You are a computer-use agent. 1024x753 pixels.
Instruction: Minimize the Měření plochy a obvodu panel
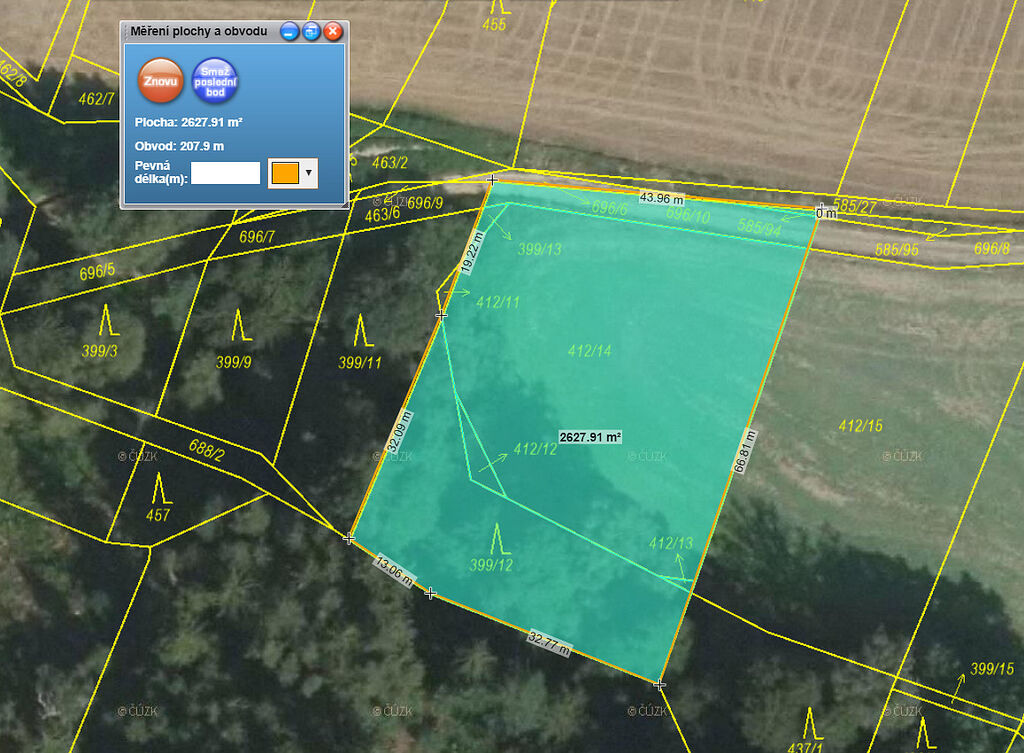288,32
